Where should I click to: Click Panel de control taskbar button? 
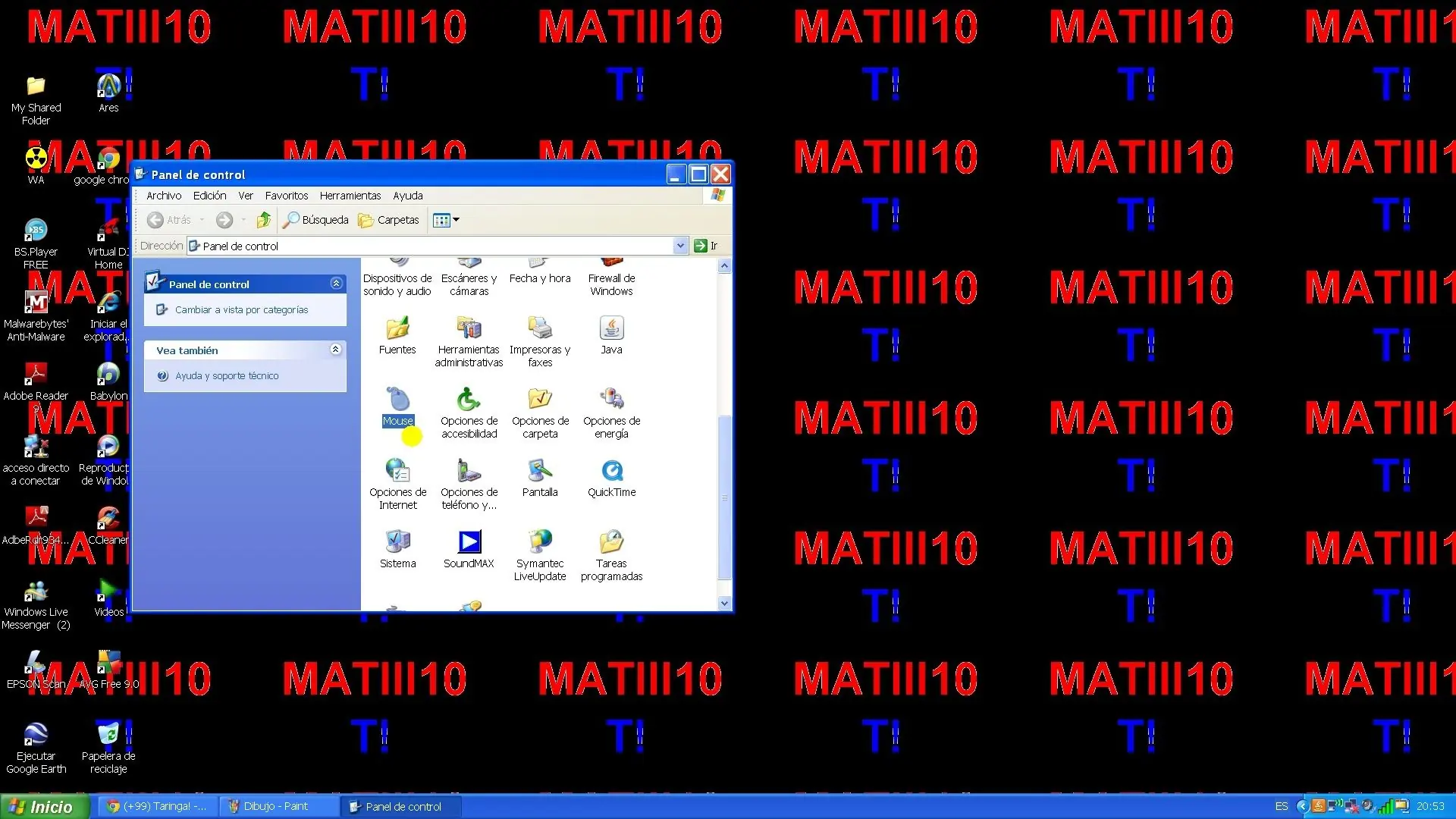[400, 806]
